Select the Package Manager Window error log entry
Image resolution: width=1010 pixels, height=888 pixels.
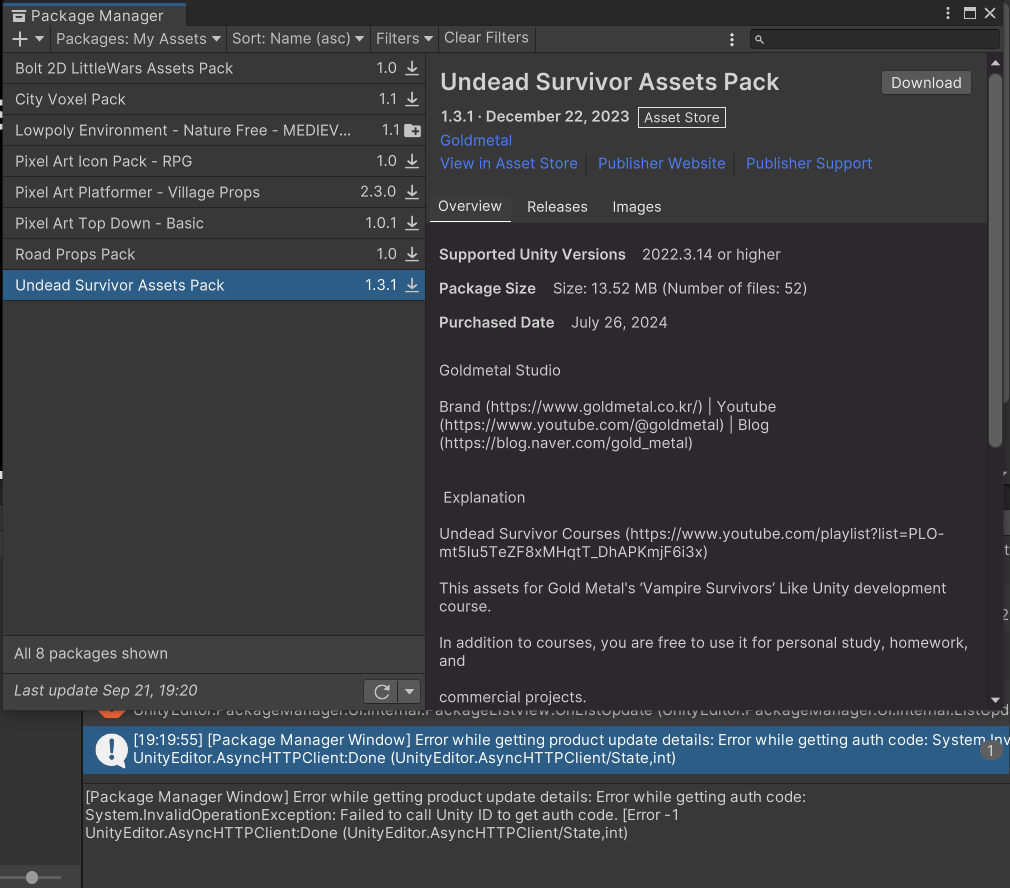click(546, 750)
